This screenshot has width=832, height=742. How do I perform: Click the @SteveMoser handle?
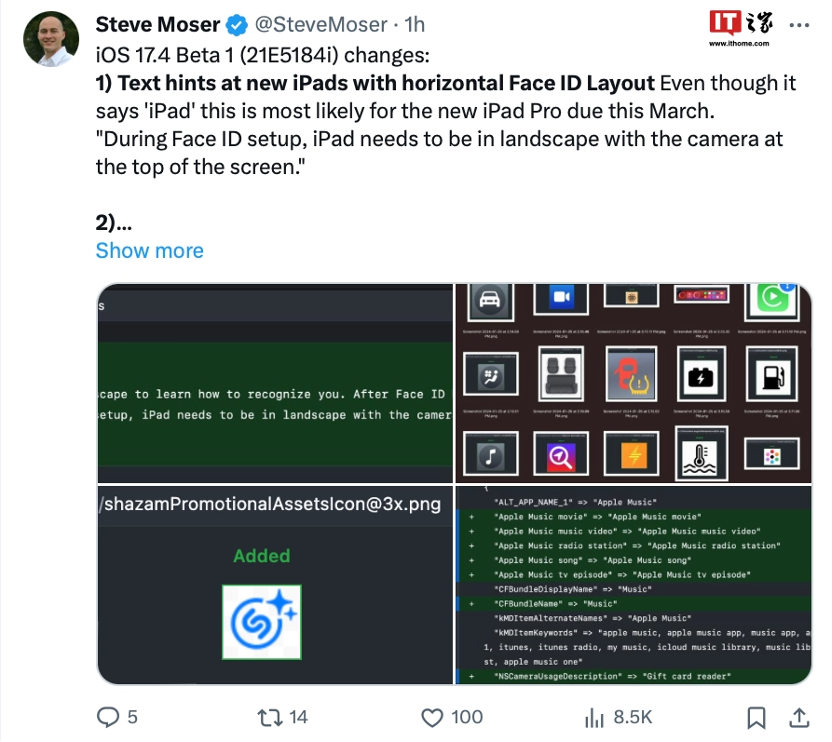(x=321, y=24)
